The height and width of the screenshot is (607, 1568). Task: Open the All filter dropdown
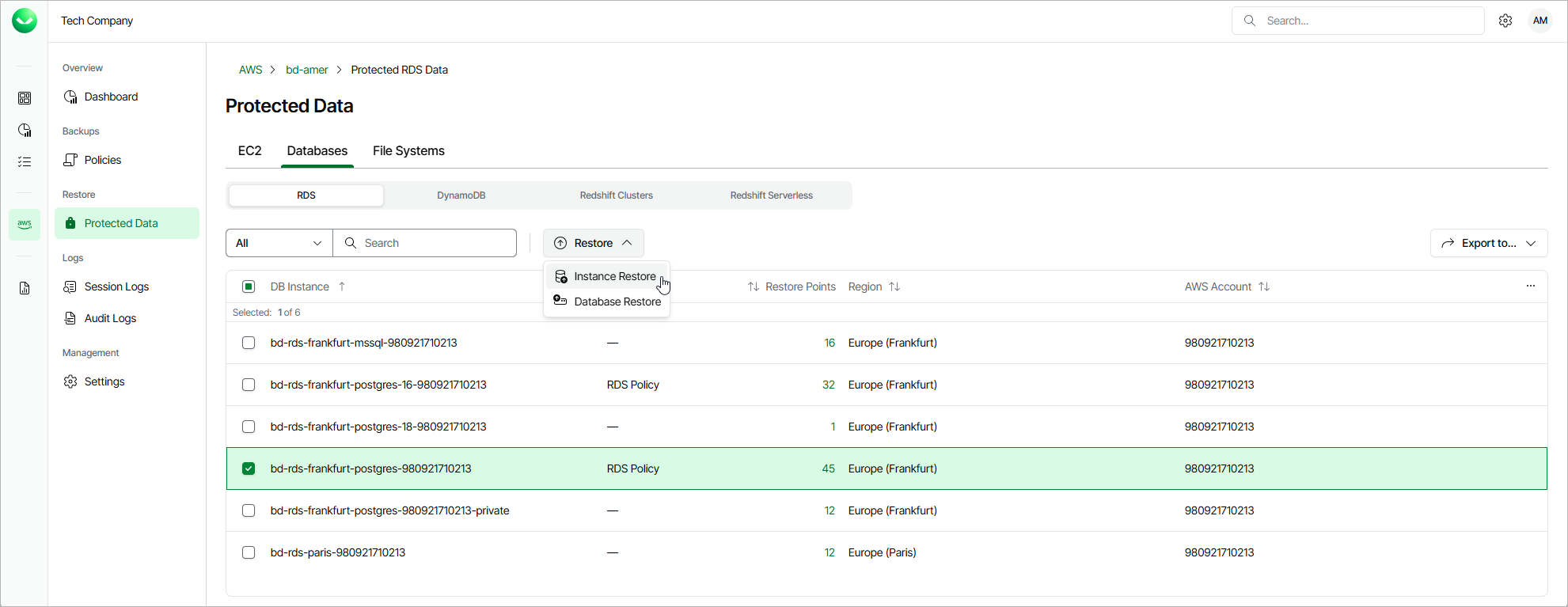tap(279, 243)
